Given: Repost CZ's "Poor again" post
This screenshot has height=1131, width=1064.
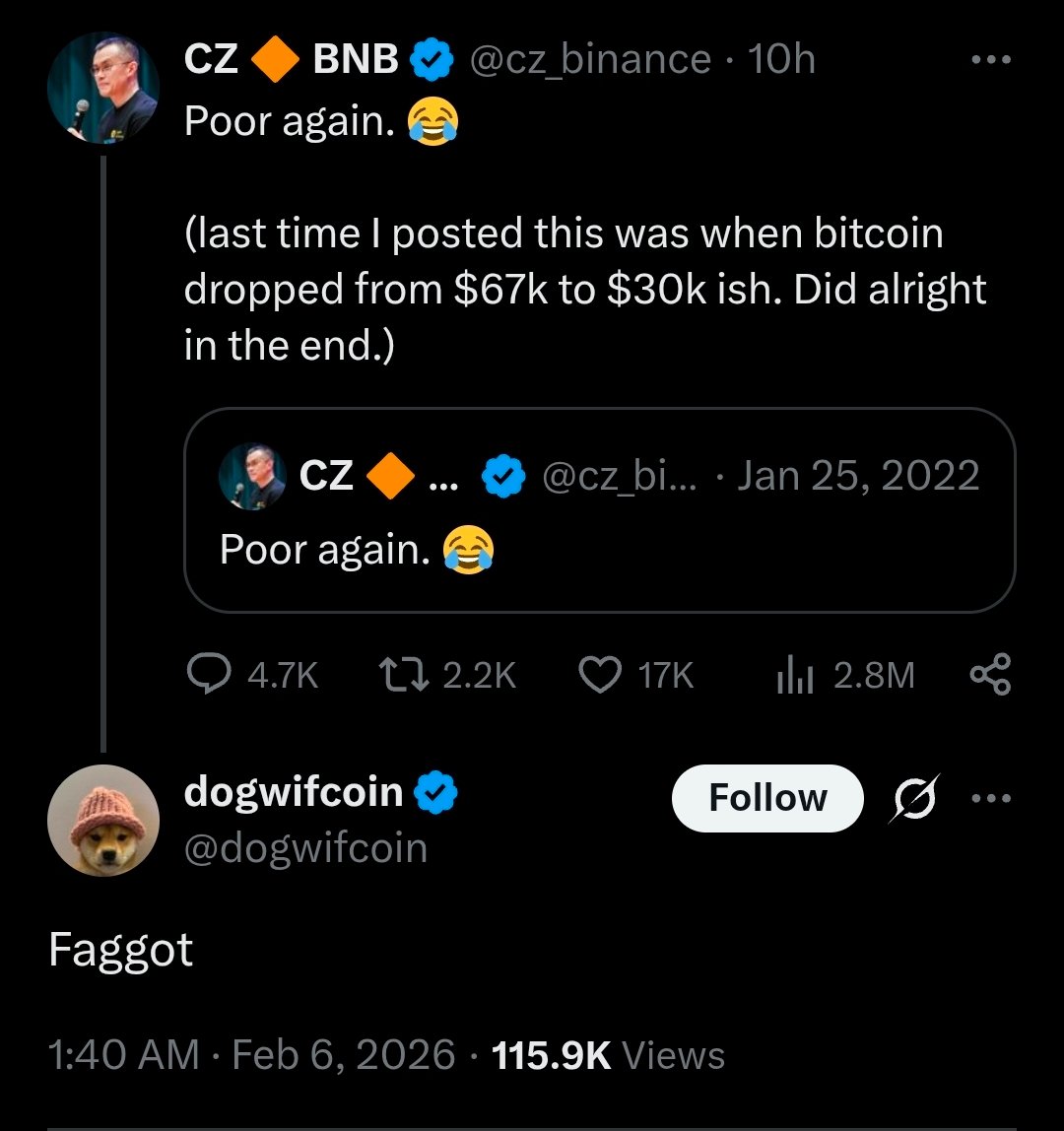Looking at the screenshot, I should tap(397, 675).
